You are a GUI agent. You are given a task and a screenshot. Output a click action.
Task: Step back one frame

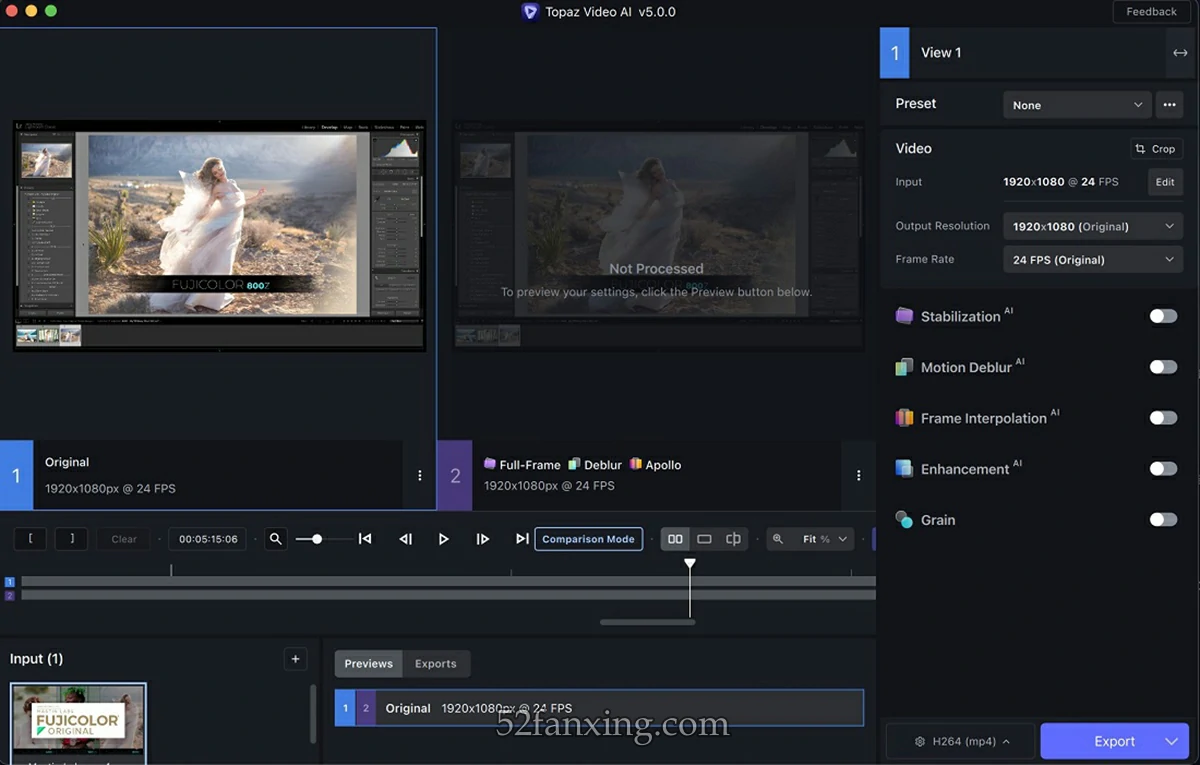pyautogui.click(x=405, y=539)
